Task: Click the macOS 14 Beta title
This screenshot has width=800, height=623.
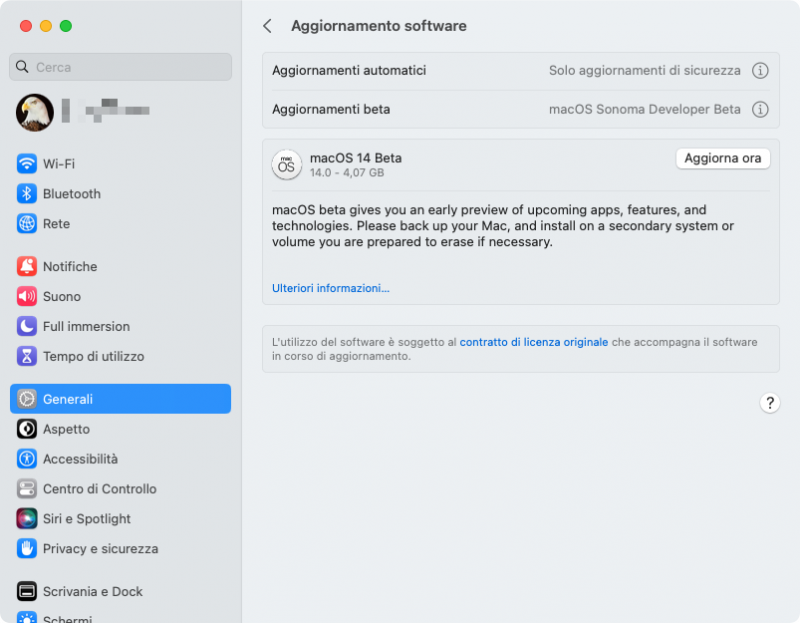Action: pyautogui.click(x=356, y=158)
